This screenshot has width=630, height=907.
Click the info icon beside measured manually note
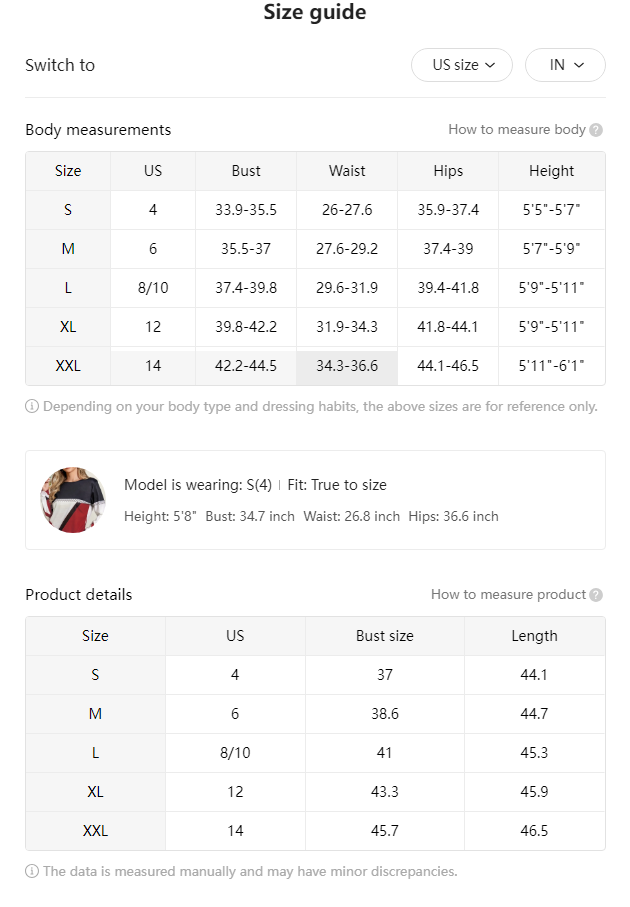click(x=32, y=871)
